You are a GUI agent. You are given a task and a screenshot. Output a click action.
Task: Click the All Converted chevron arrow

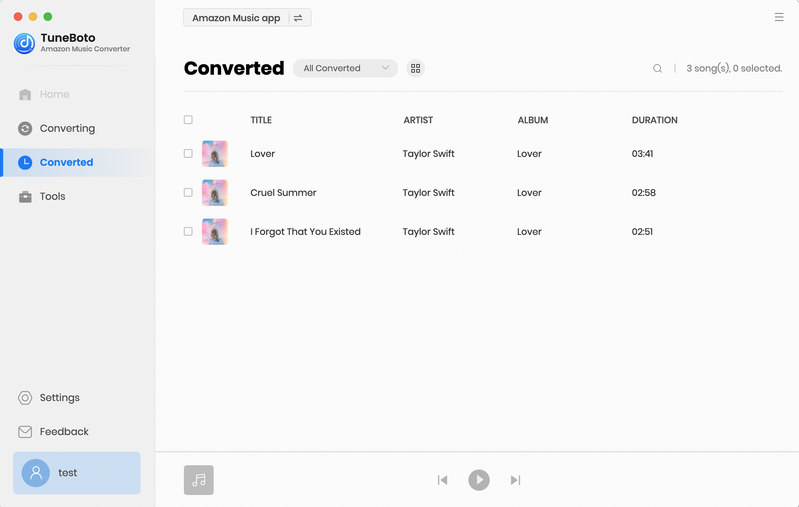point(385,68)
